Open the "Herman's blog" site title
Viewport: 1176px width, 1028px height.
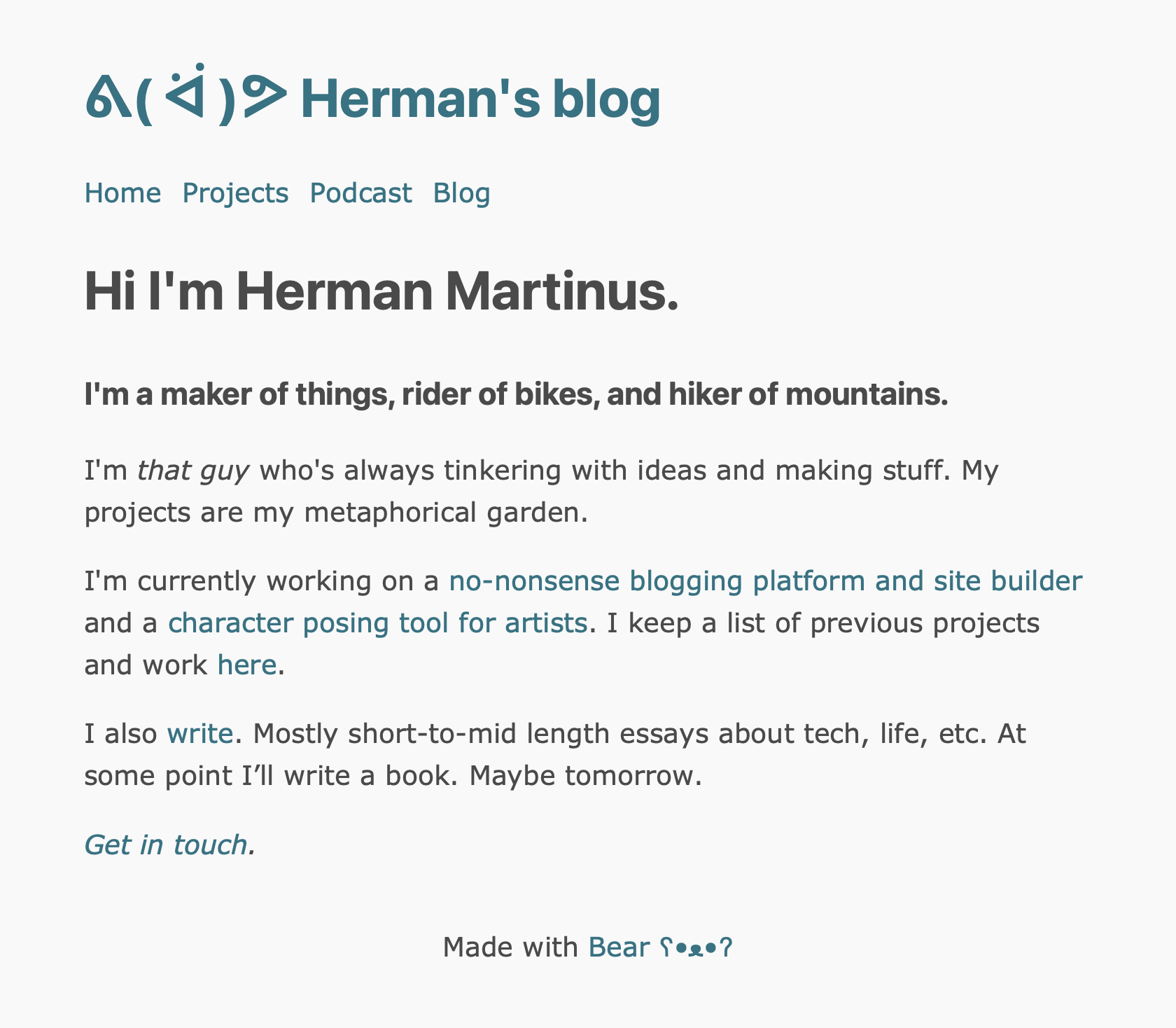pos(480,99)
